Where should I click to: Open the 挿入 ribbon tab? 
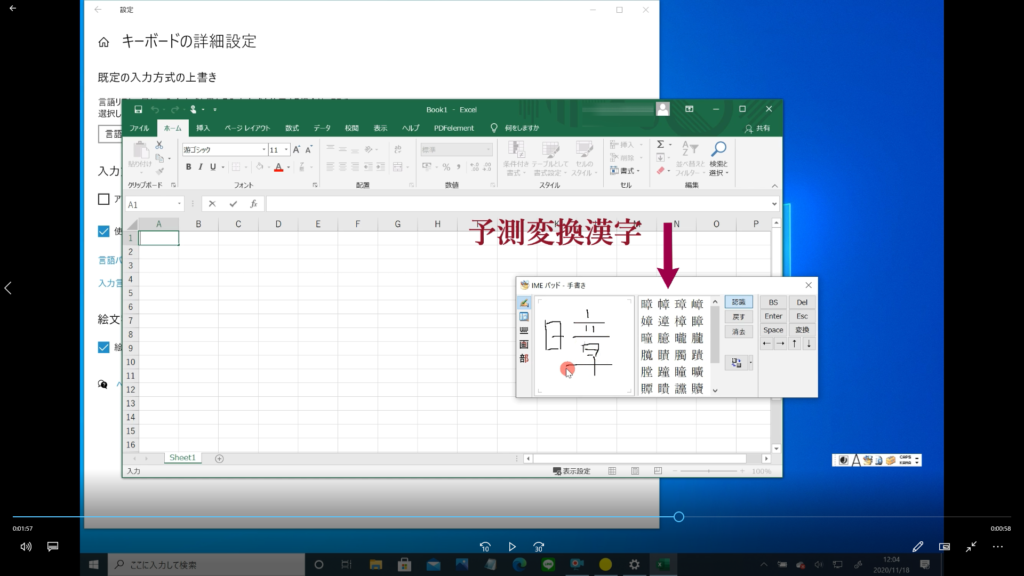point(203,128)
